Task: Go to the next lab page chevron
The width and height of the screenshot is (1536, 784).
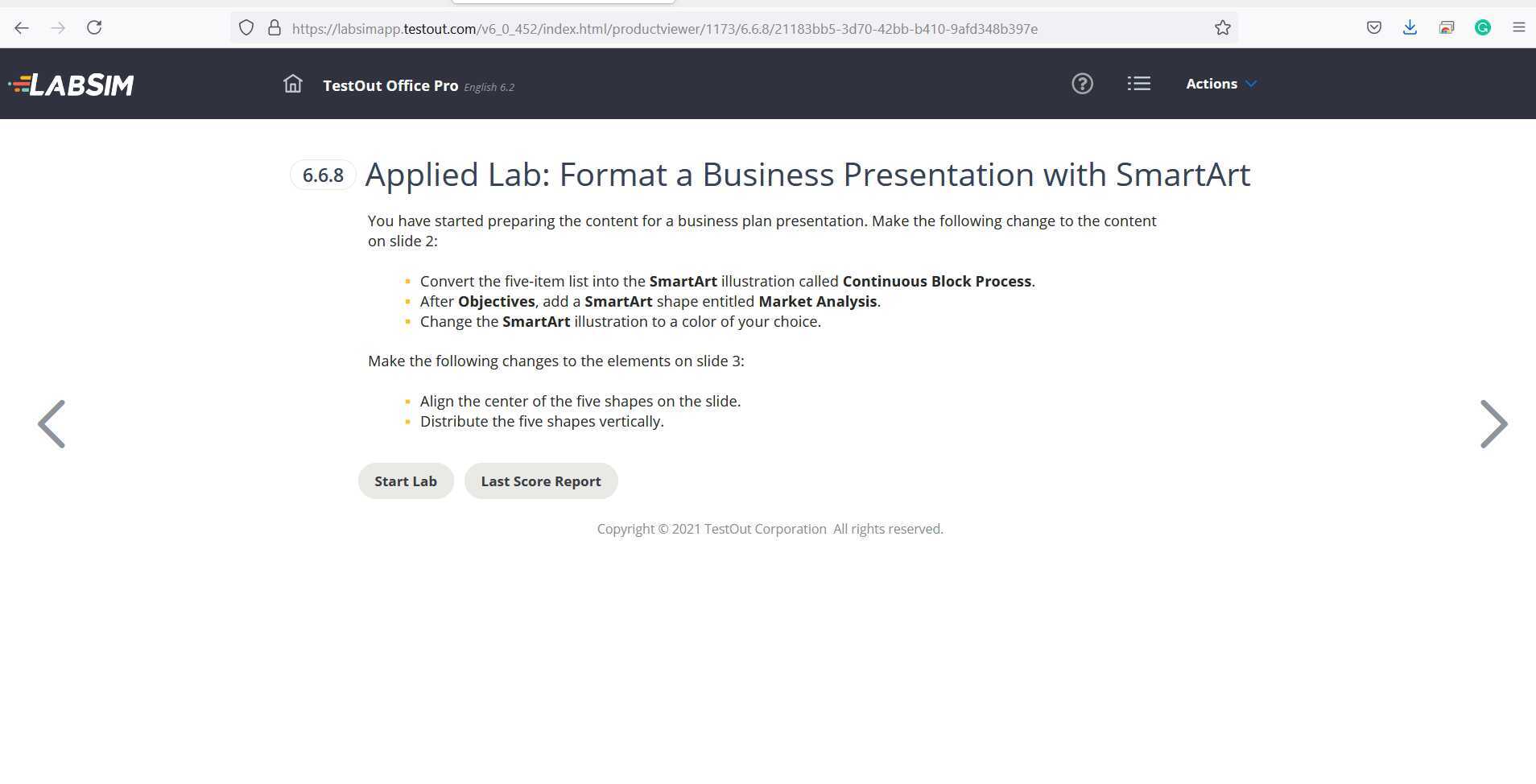Action: coord(1493,423)
